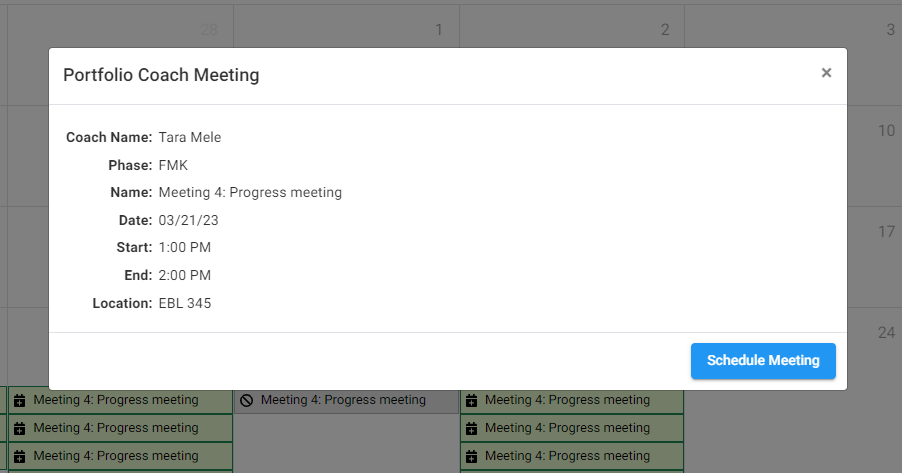Click the location value EBL 345
The image size is (902, 473).
[185, 303]
